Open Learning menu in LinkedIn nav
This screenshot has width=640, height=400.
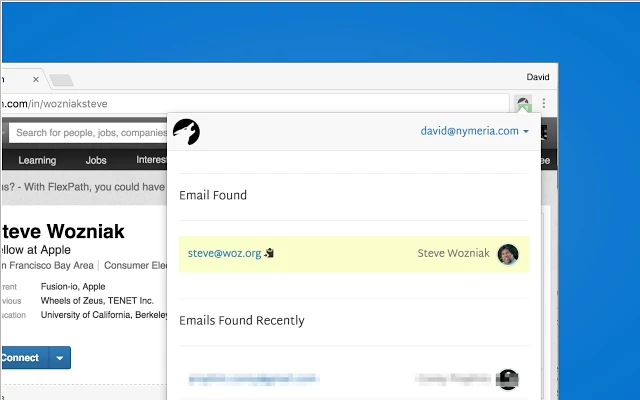pos(37,160)
